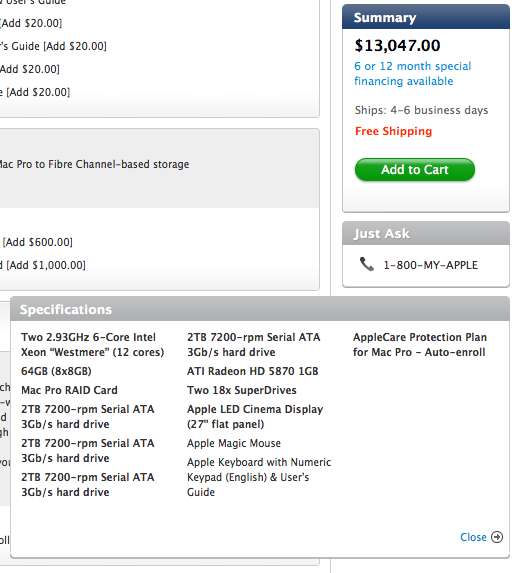This screenshot has width=526, height=573.
Task: Select the 's Guide Add $20.00 option
Action: (x=53, y=46)
